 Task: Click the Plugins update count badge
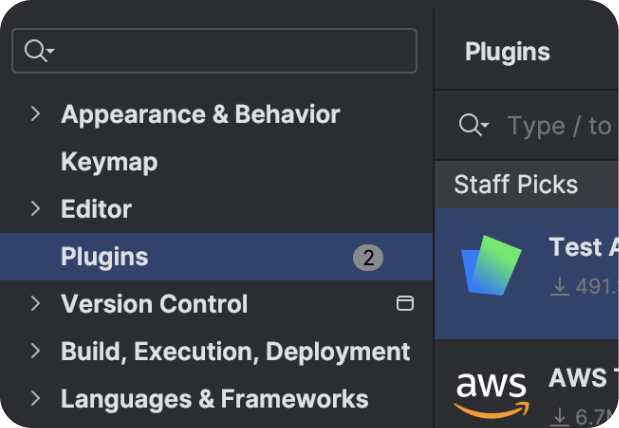pos(368,258)
